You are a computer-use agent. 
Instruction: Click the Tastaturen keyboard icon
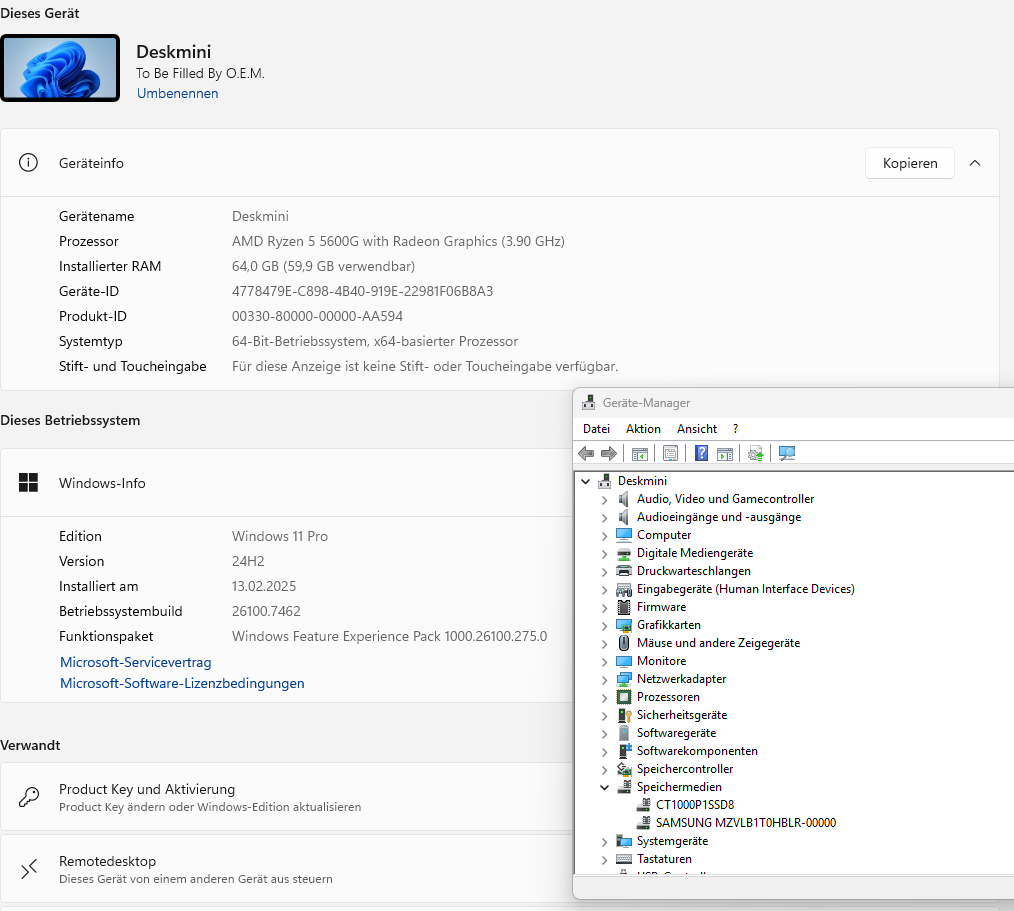(623, 859)
